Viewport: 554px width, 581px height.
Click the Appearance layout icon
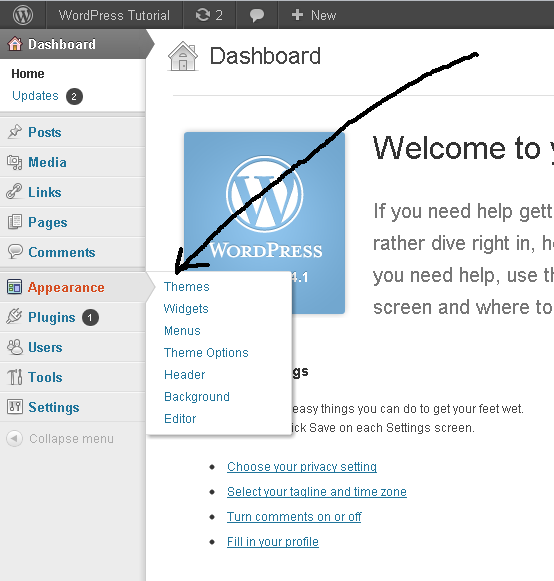coord(14,287)
